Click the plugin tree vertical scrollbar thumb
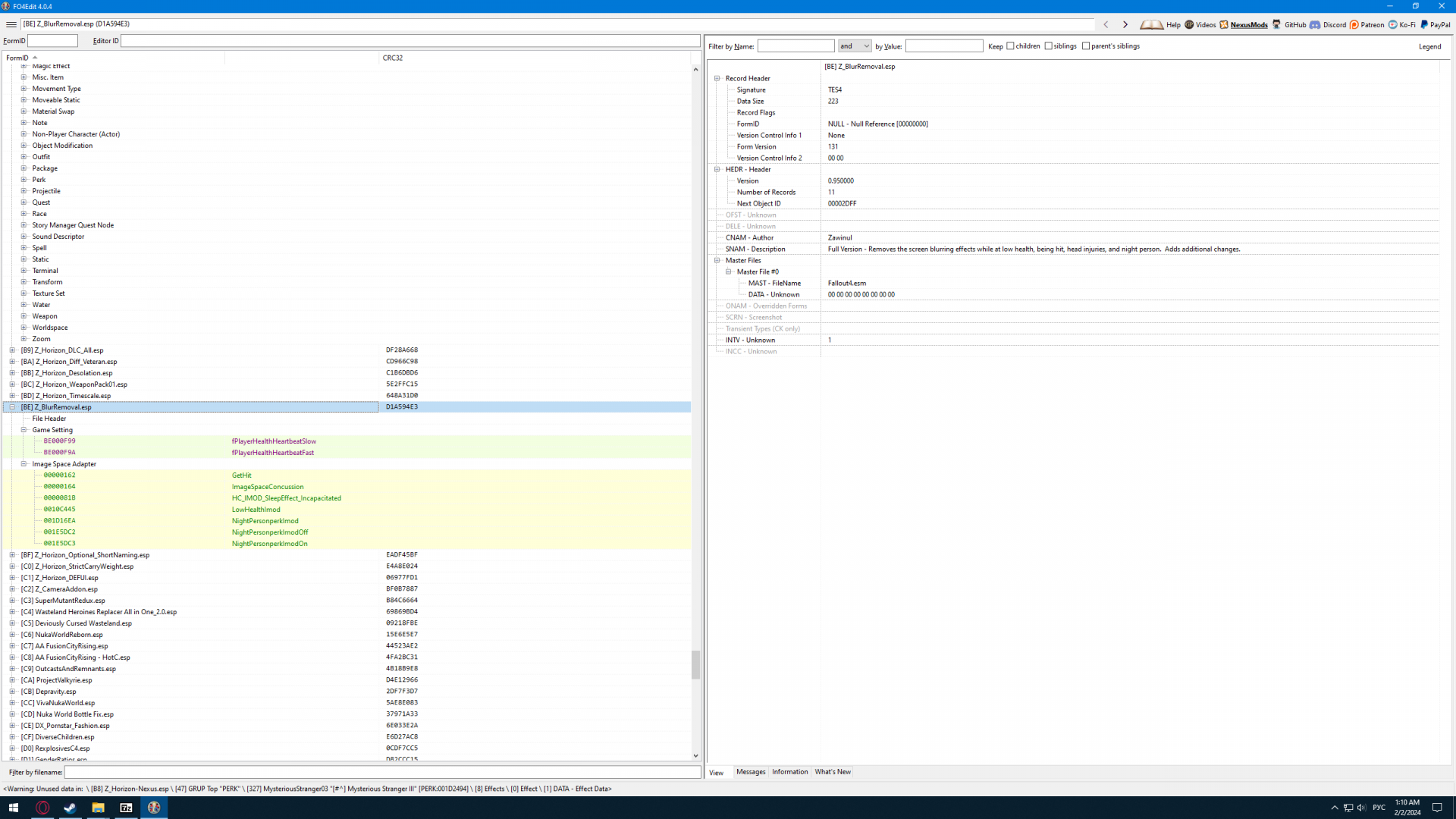Screen dimensions: 1456x819 pyautogui.click(x=695, y=664)
